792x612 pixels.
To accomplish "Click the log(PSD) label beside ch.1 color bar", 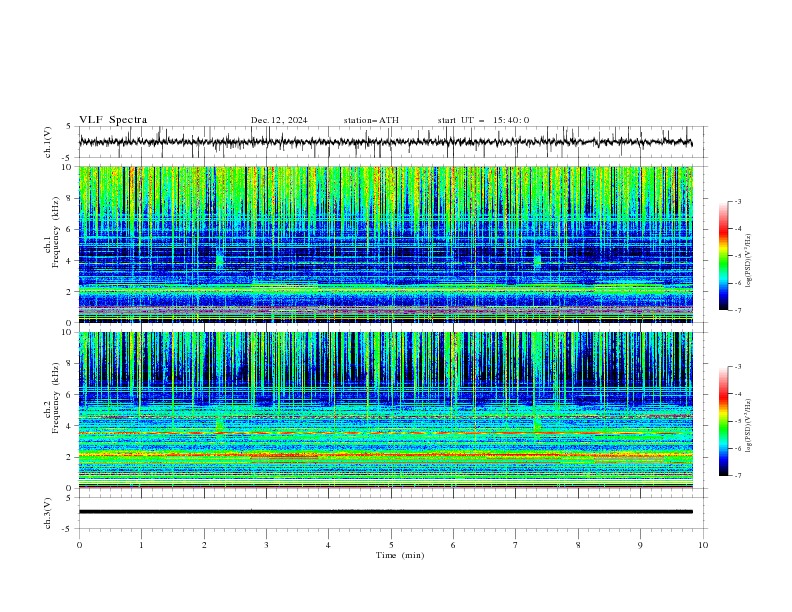I will pos(748,261).
